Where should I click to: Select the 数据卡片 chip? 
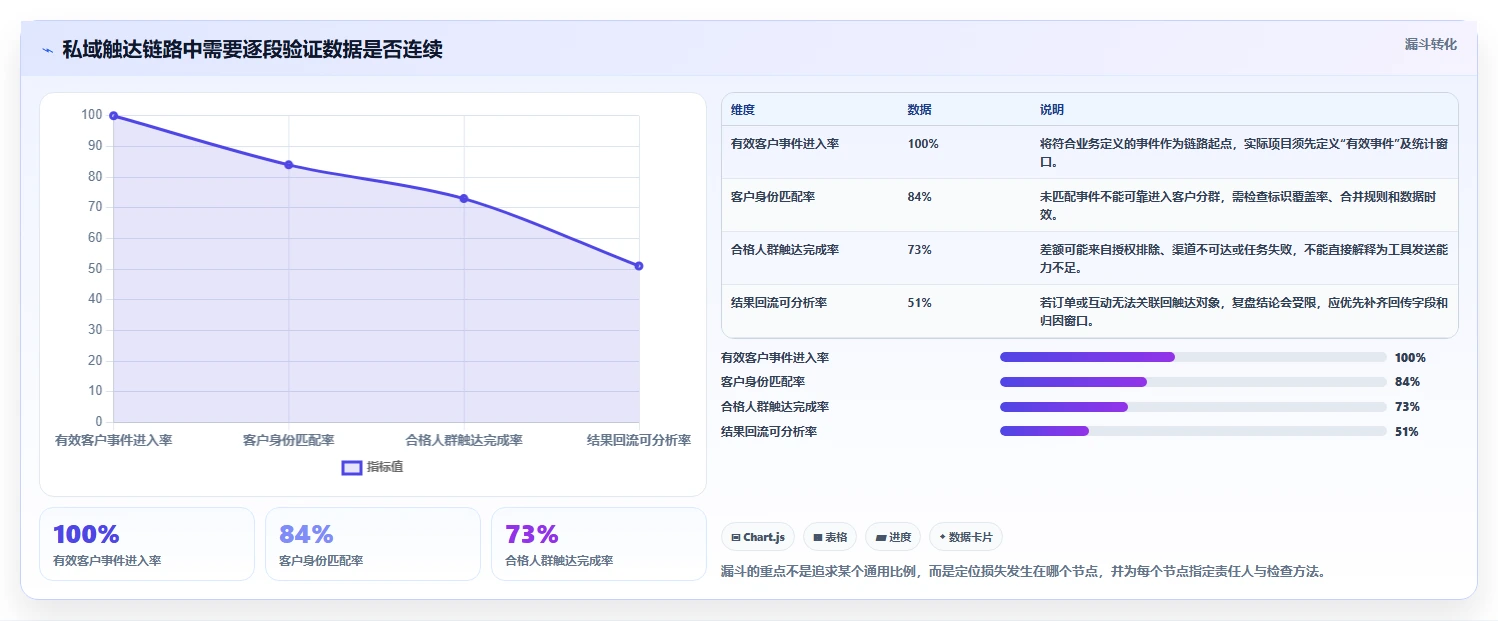965,537
